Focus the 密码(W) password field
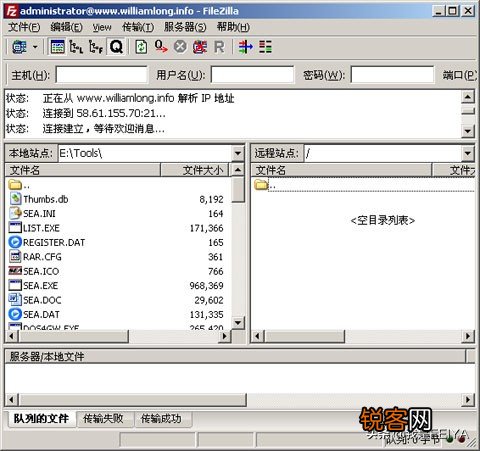Screen dimensions: 480x451 [392, 74]
